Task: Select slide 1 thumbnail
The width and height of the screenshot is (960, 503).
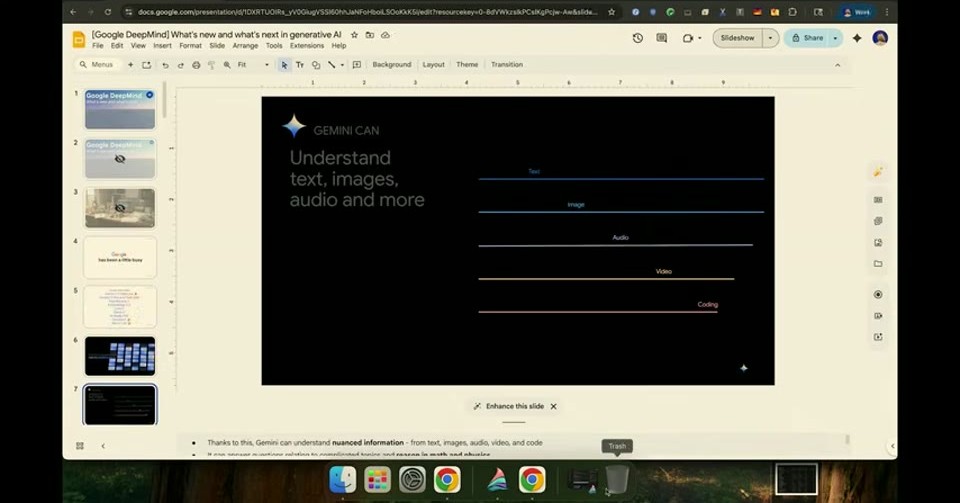Action: tap(120, 110)
